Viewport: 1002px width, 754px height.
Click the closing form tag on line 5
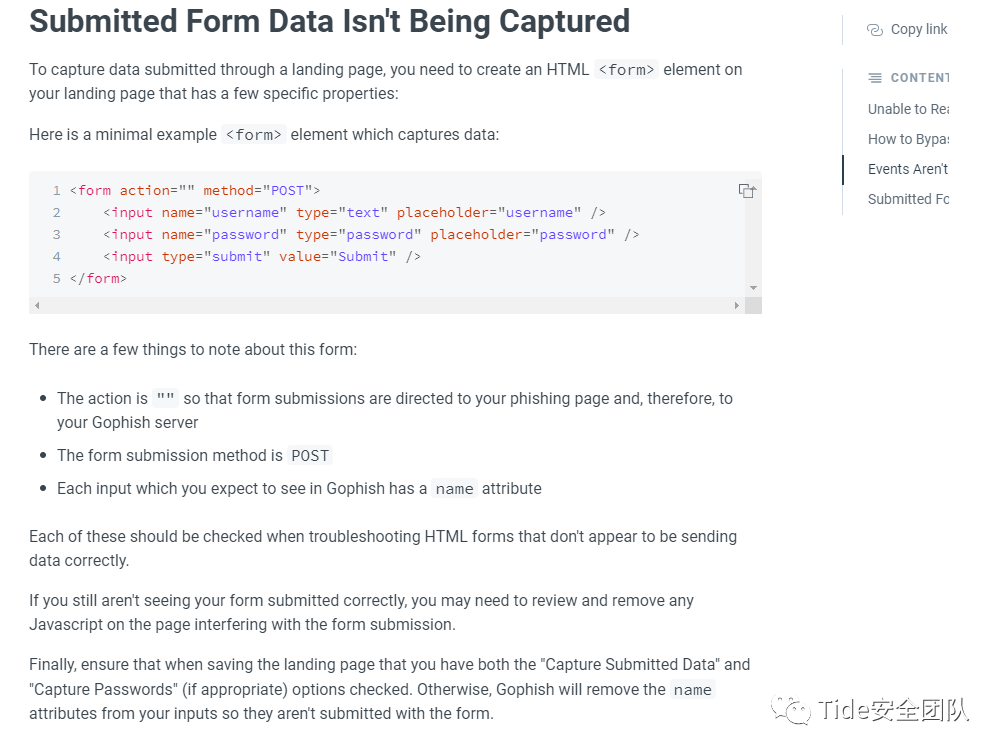click(98, 279)
